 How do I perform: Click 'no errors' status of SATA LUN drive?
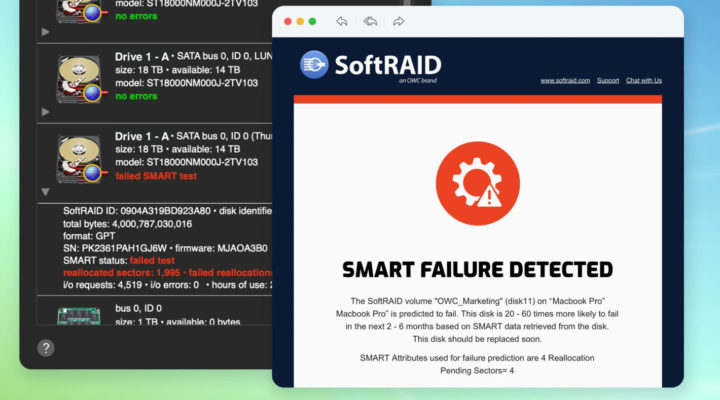(136, 96)
